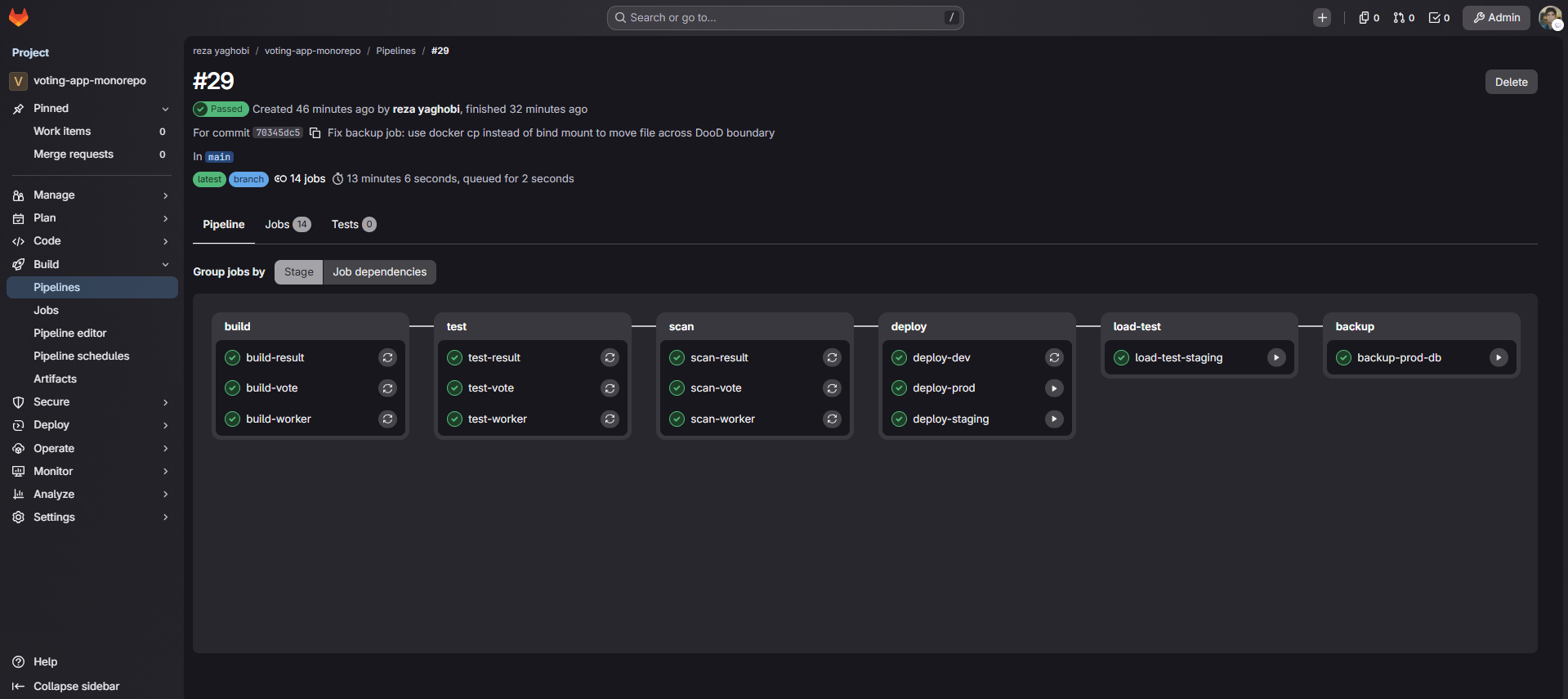1568x699 pixels.
Task: Group jobs by Job dependencies
Action: 379,272
